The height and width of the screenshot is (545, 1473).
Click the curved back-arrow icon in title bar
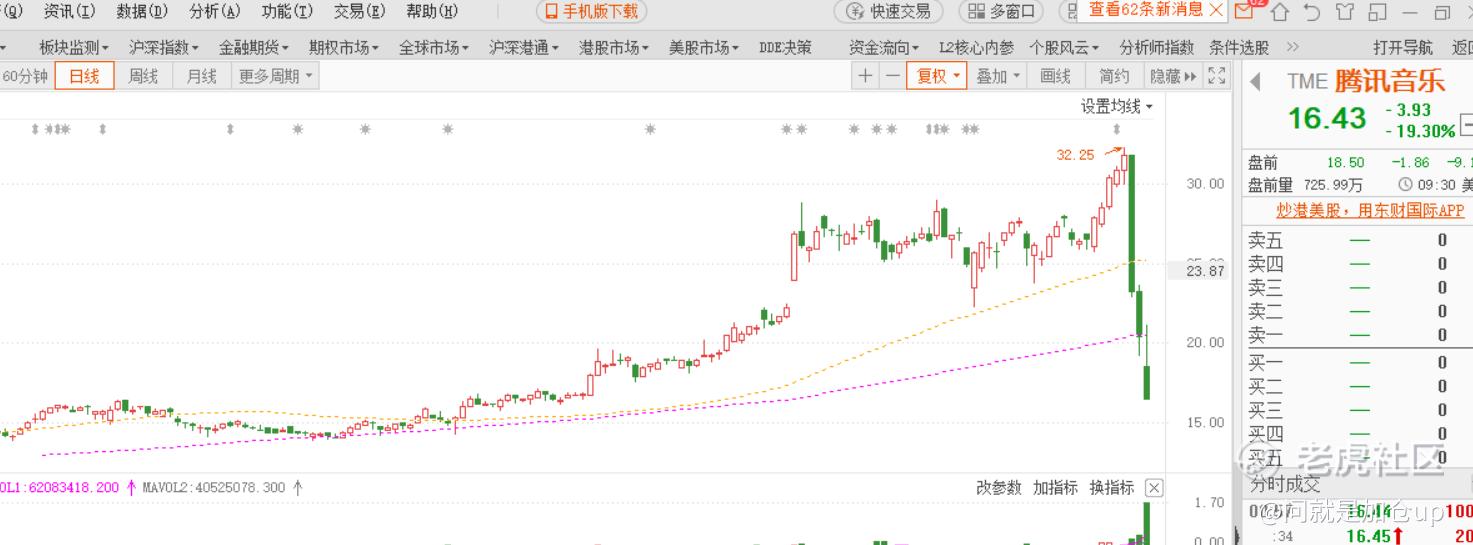1312,12
